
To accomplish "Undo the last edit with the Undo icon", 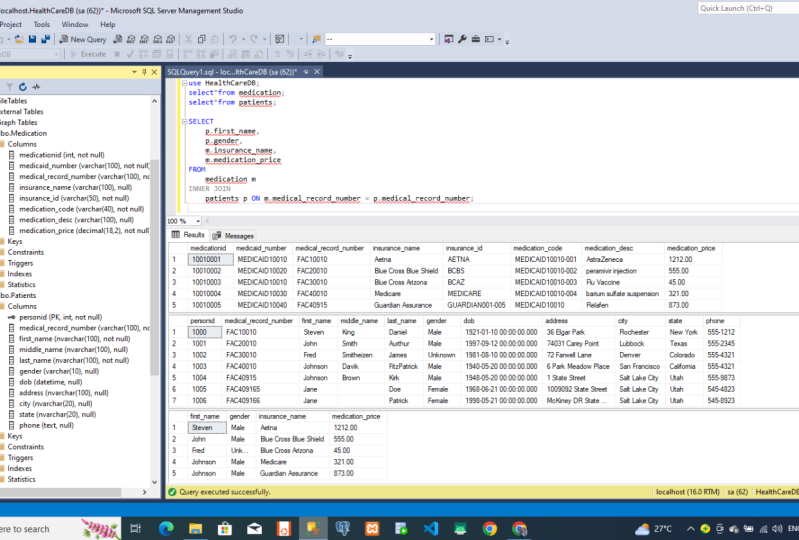I will point(233,39).
